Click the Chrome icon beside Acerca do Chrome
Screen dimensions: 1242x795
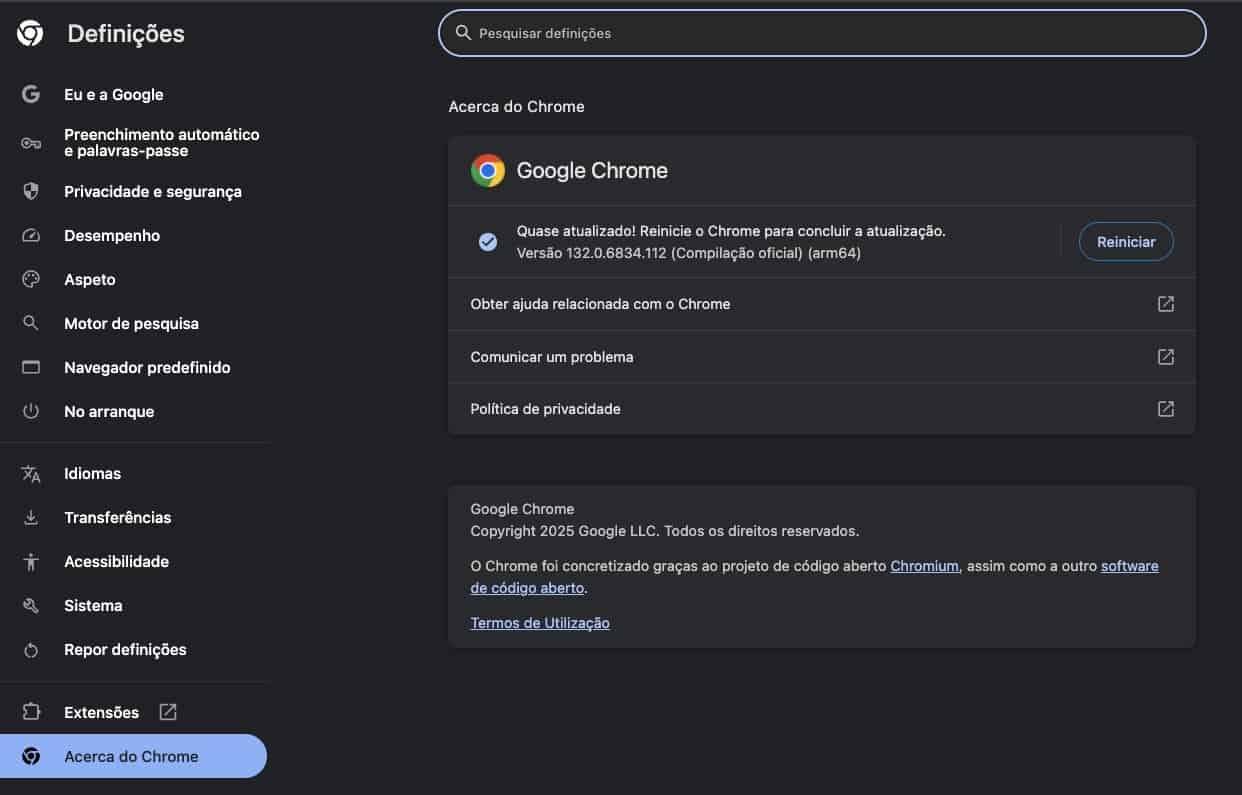pyautogui.click(x=31, y=756)
